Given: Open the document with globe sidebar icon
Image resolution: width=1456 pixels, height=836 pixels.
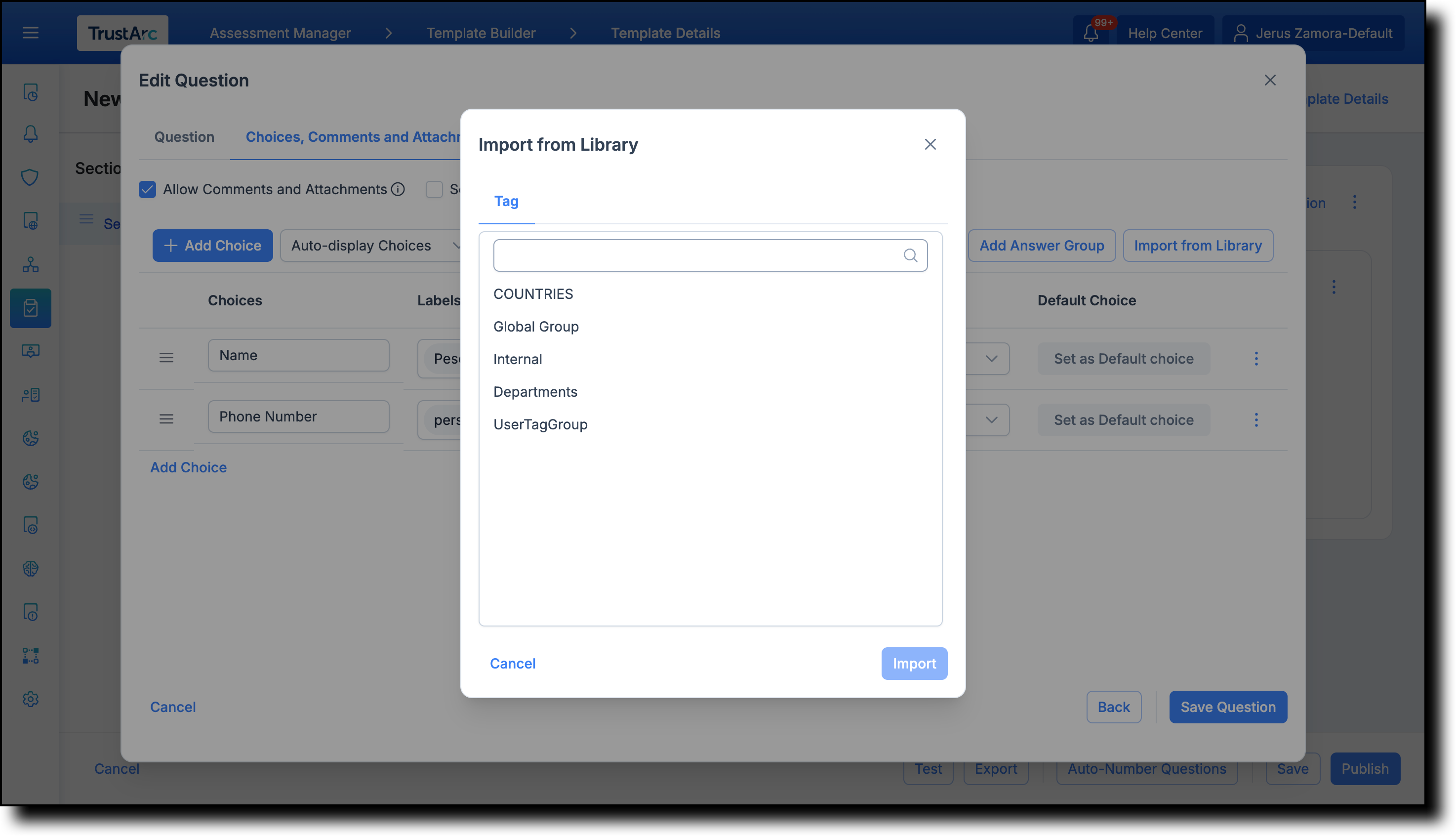Looking at the screenshot, I should (31, 220).
